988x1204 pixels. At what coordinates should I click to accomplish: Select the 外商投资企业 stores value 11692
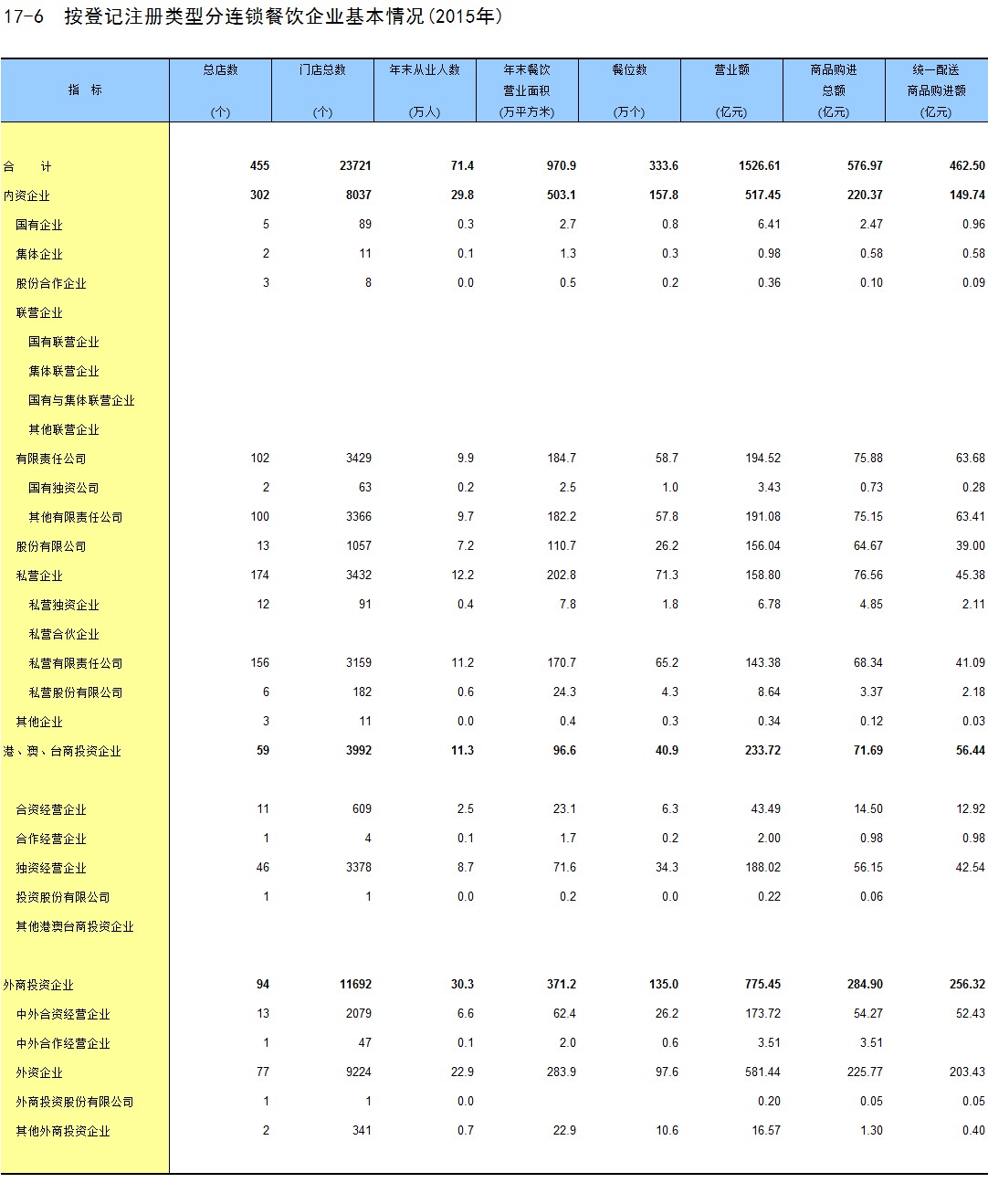(x=355, y=984)
